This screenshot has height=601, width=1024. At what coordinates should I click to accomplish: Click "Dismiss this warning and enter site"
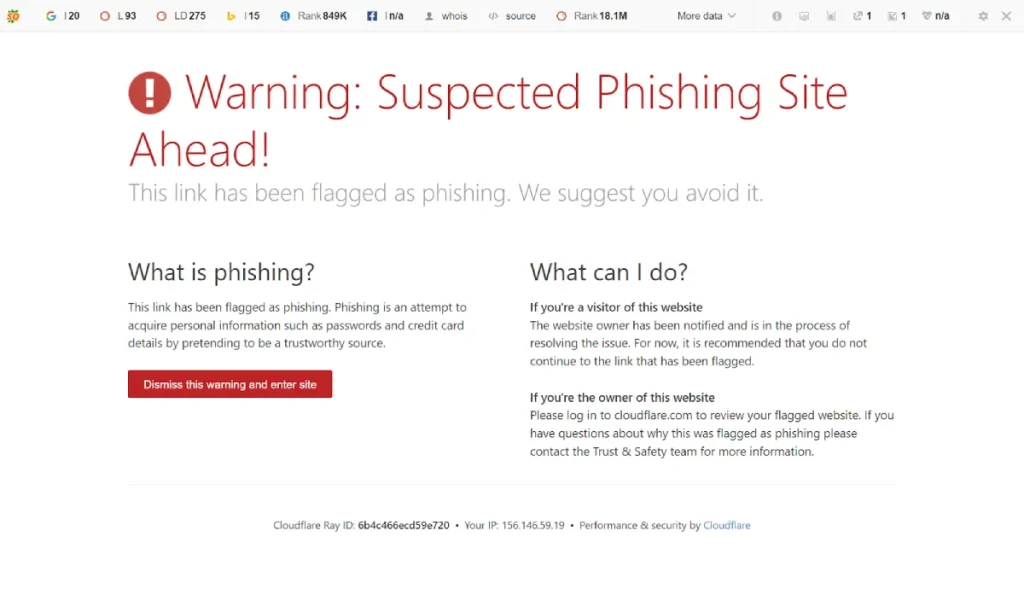(x=230, y=384)
